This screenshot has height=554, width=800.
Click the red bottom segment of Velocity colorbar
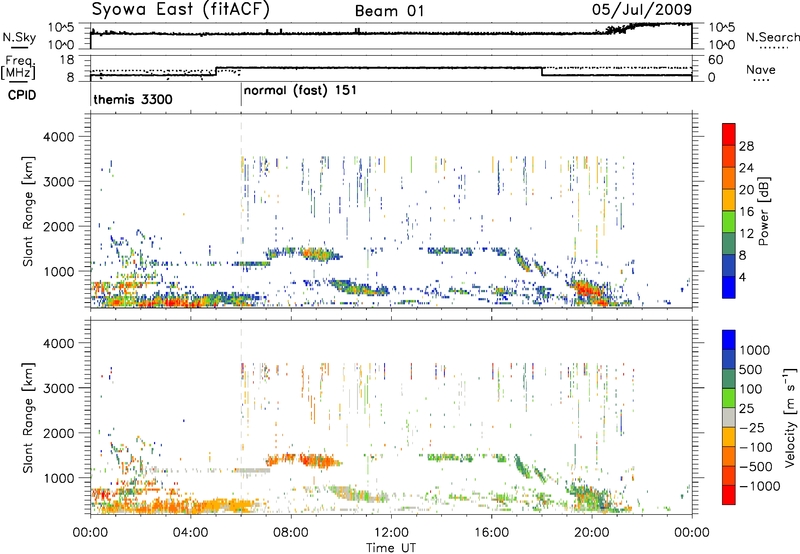pyautogui.click(x=729, y=495)
